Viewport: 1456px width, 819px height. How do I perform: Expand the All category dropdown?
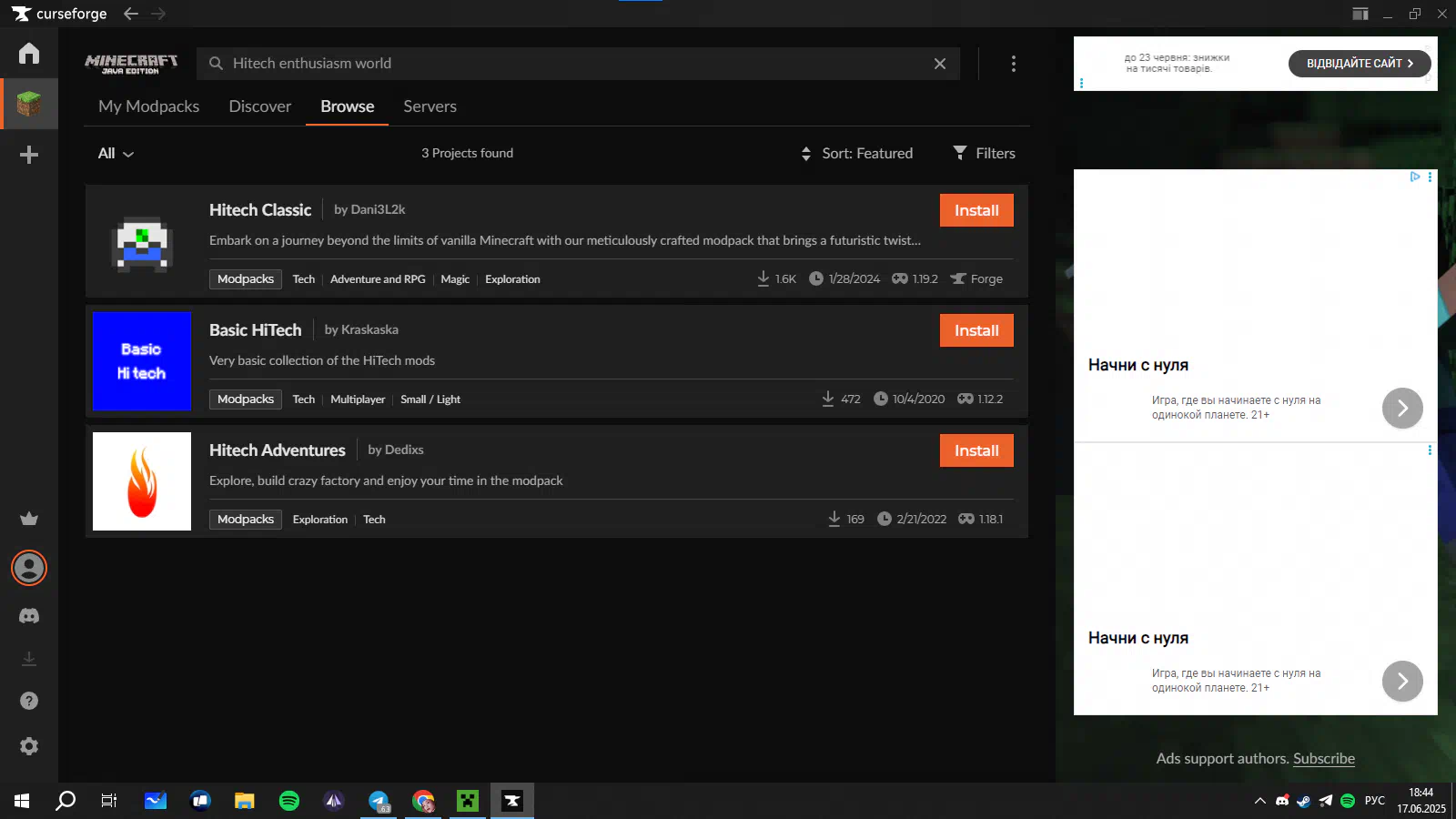pyautogui.click(x=116, y=153)
